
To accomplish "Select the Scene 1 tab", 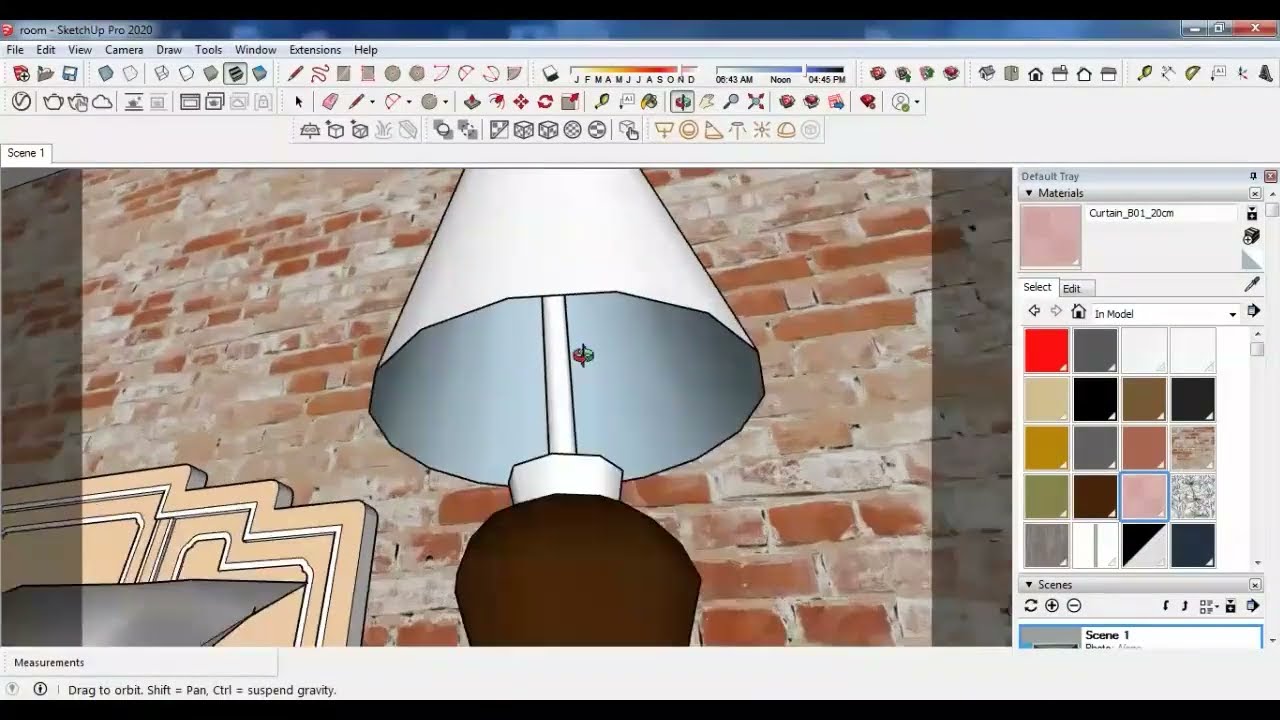I will [26, 153].
